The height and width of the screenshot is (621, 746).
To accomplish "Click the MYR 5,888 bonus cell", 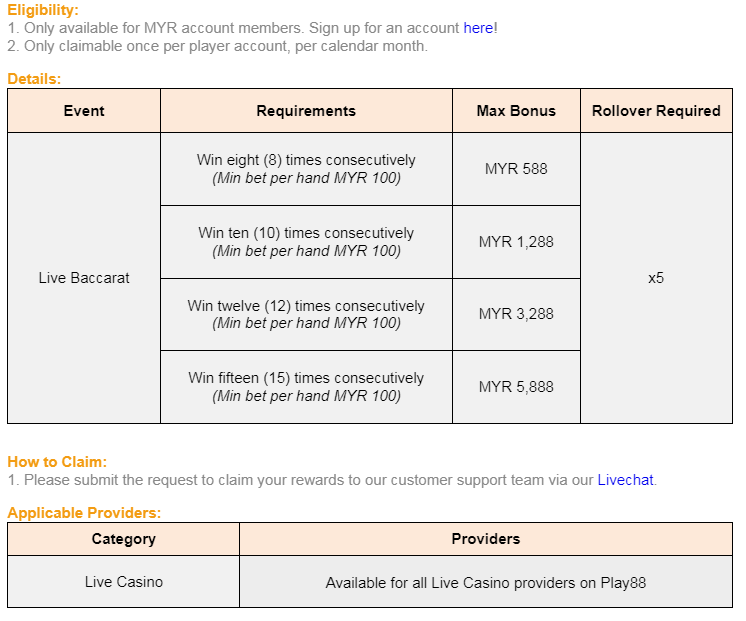I will pos(516,387).
